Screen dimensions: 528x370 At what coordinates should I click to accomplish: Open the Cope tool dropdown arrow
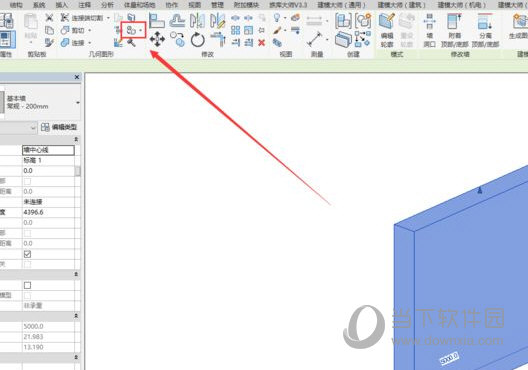click(x=108, y=18)
